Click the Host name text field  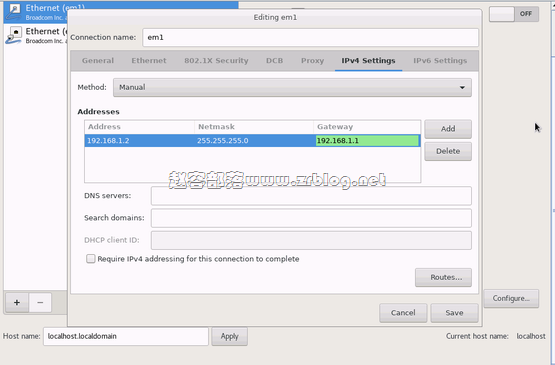[x=126, y=336]
